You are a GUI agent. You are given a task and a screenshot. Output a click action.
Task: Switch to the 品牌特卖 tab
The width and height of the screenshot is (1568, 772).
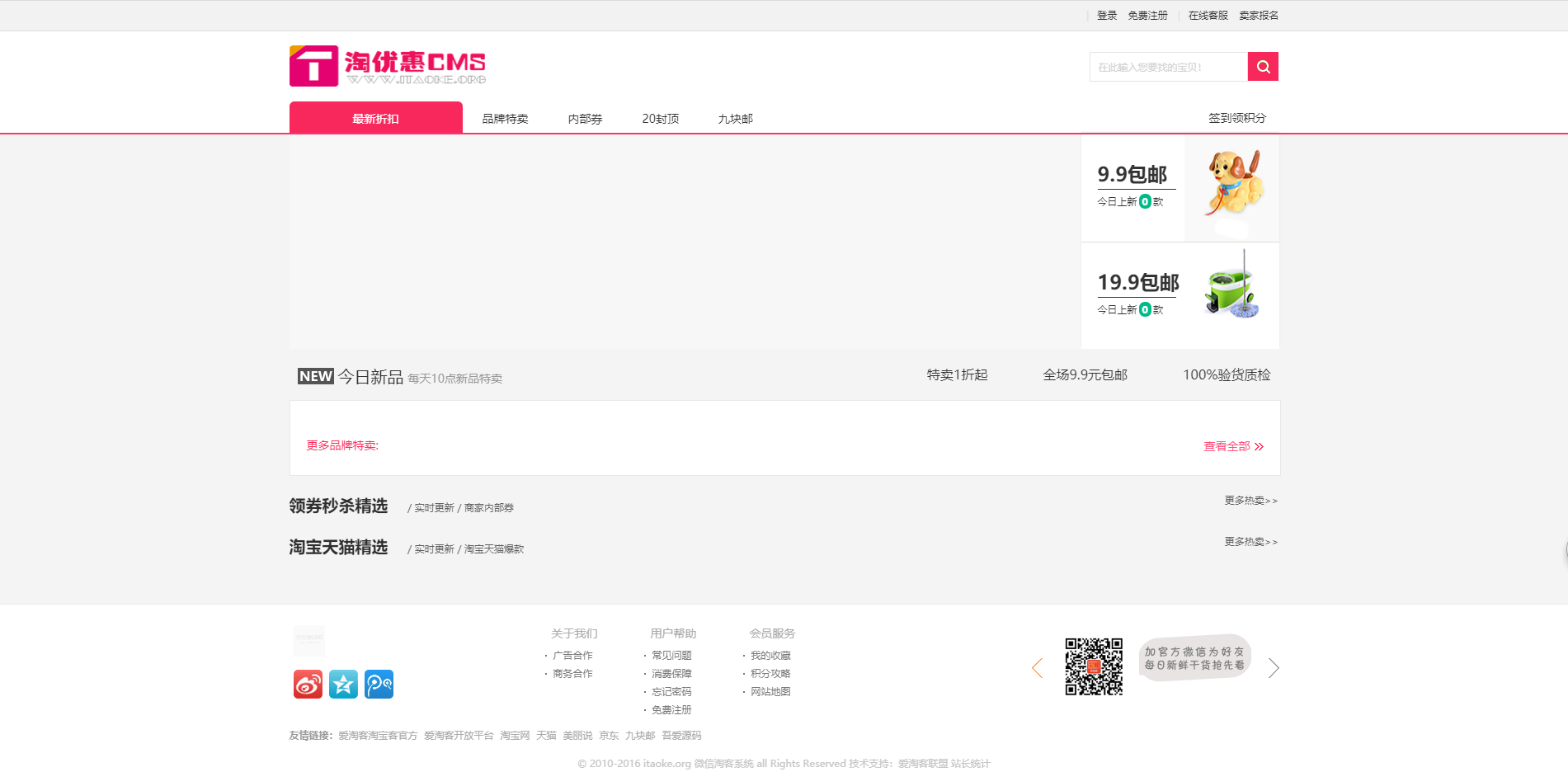pos(505,118)
